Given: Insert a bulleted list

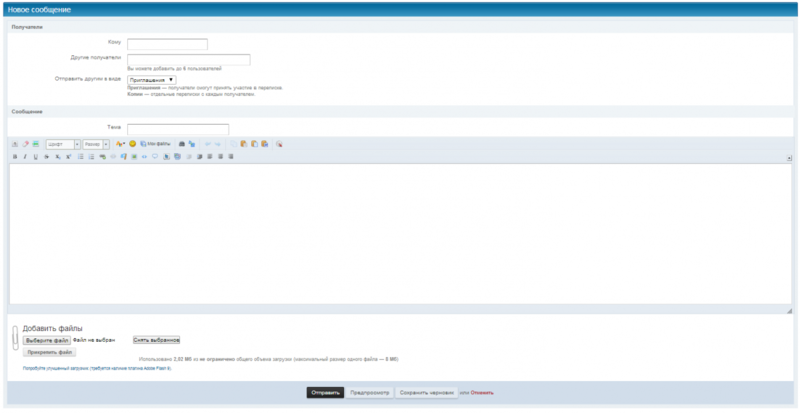Looking at the screenshot, I should tap(81, 157).
